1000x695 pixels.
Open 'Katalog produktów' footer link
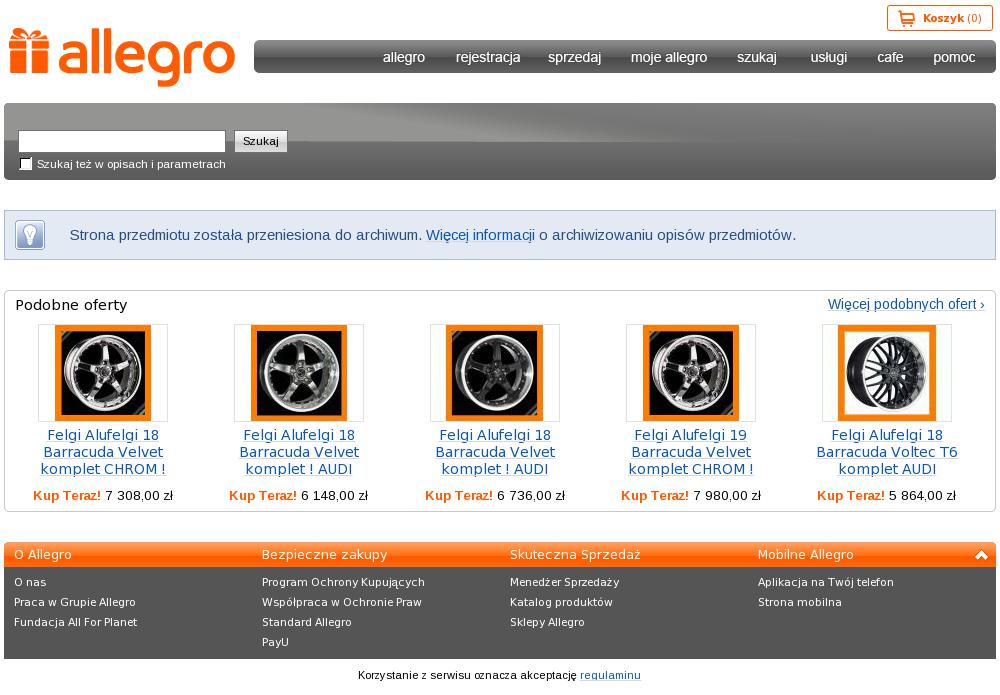tap(561, 603)
